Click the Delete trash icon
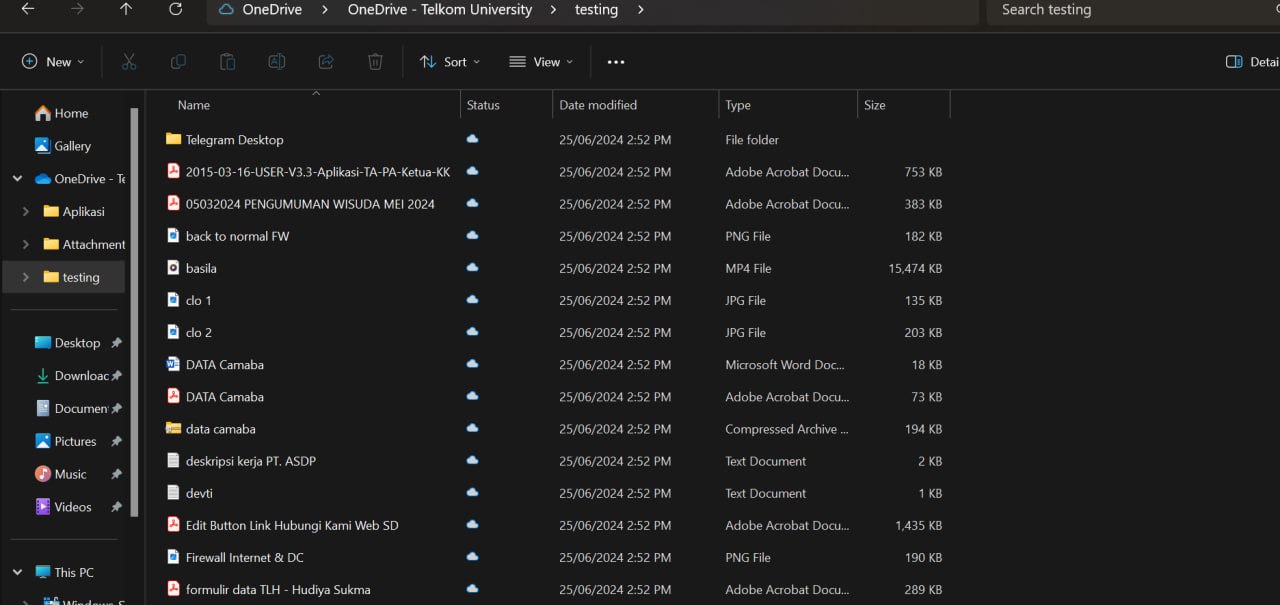Screen dimensions: 1280x605 [x=375, y=62]
